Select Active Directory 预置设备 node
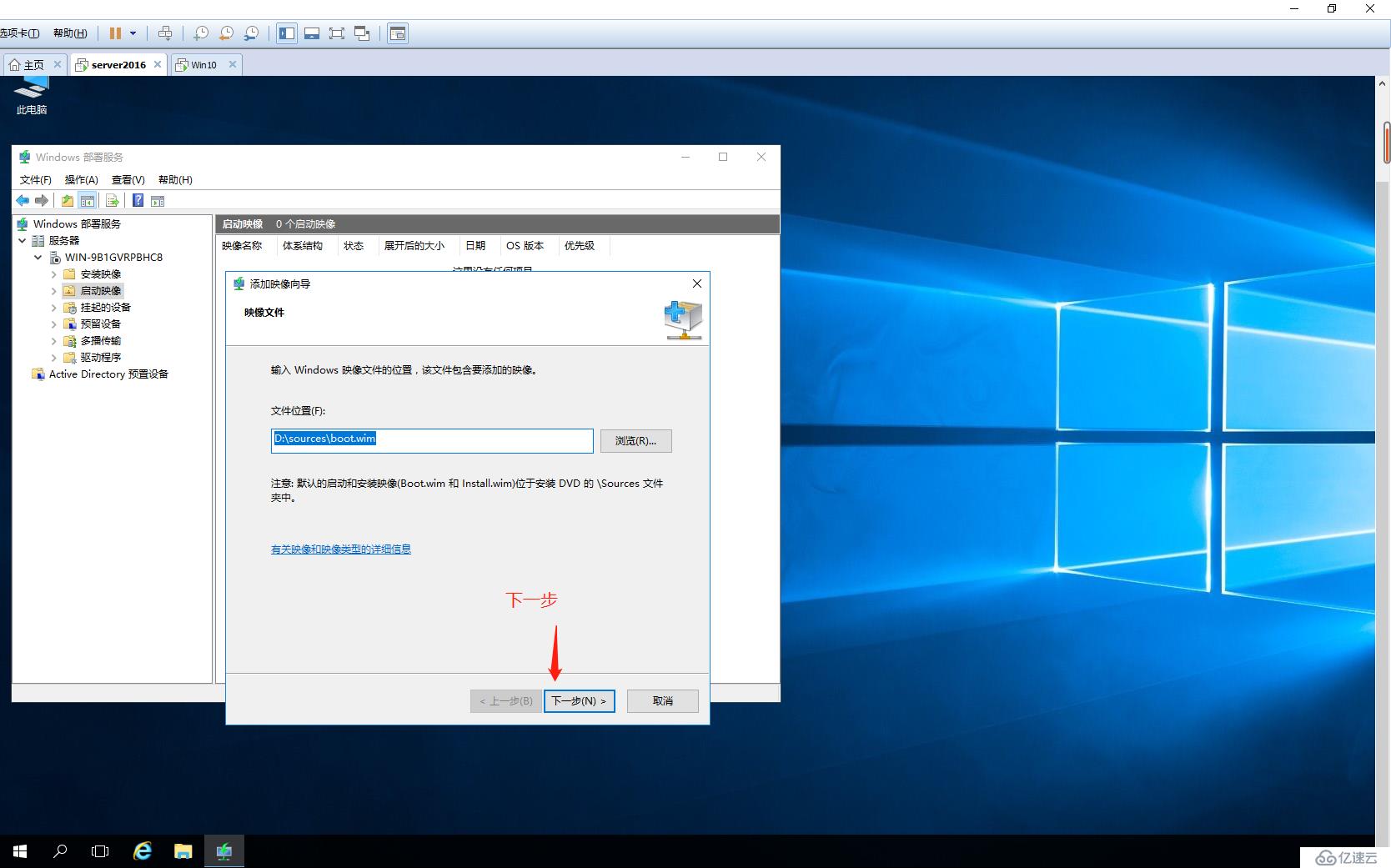Viewport: 1391px width, 868px height. coord(108,374)
